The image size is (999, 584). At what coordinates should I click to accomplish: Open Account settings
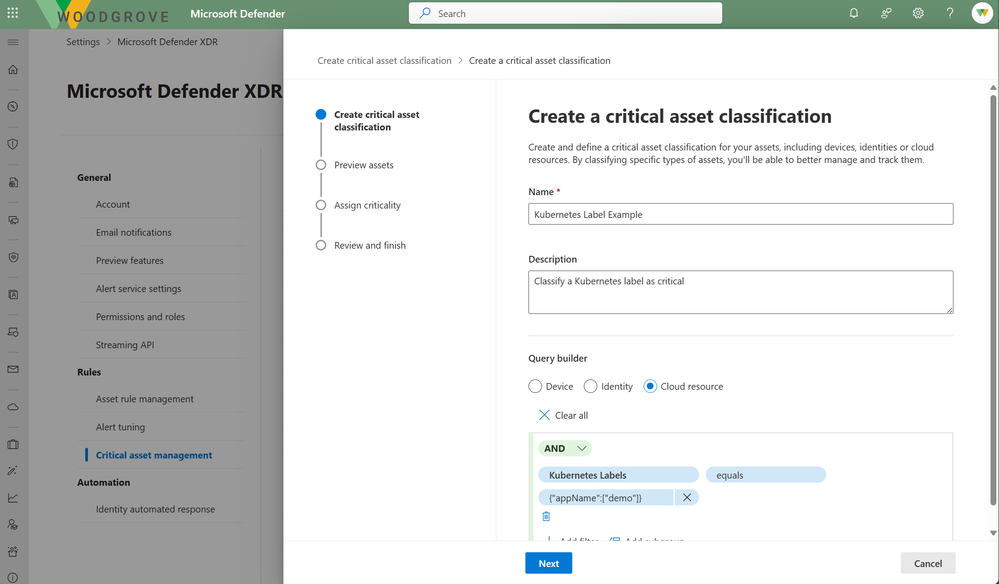coord(113,204)
